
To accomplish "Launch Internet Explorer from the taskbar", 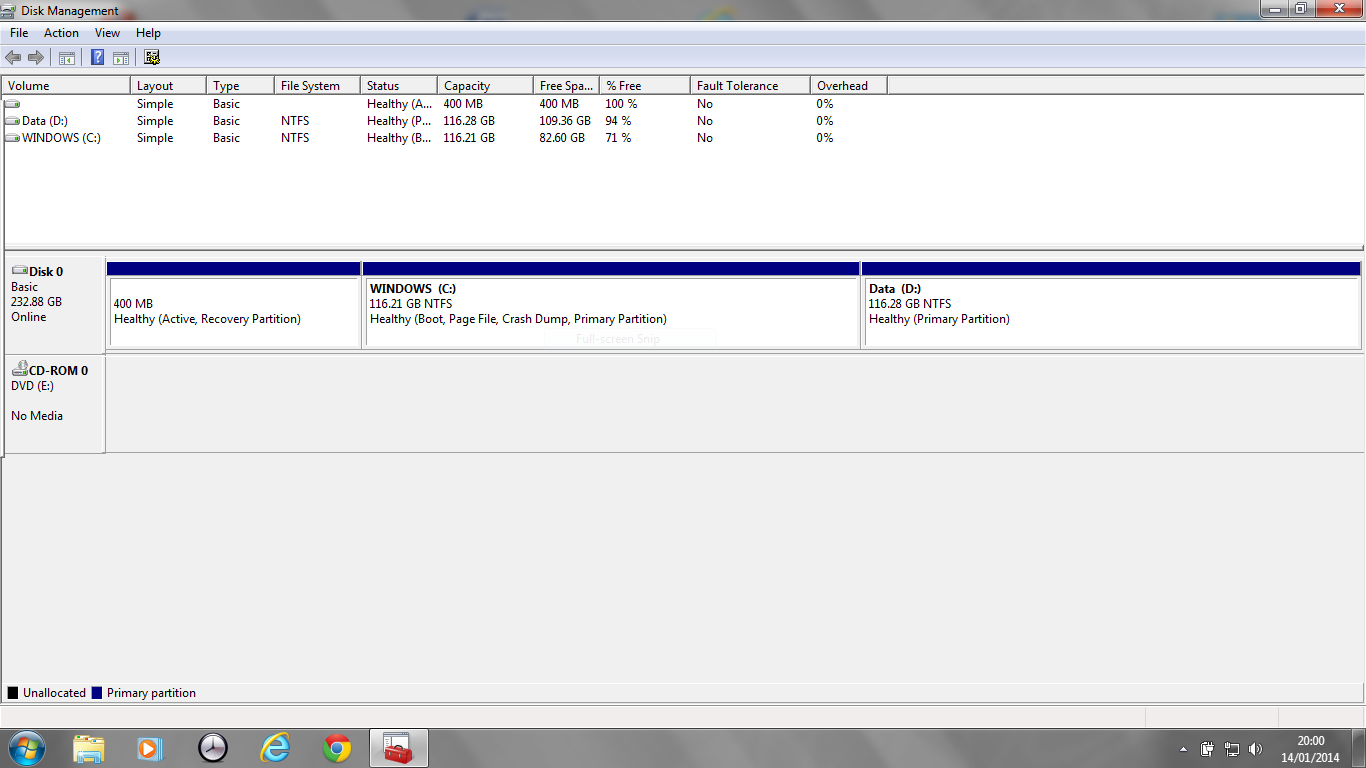I will point(275,748).
